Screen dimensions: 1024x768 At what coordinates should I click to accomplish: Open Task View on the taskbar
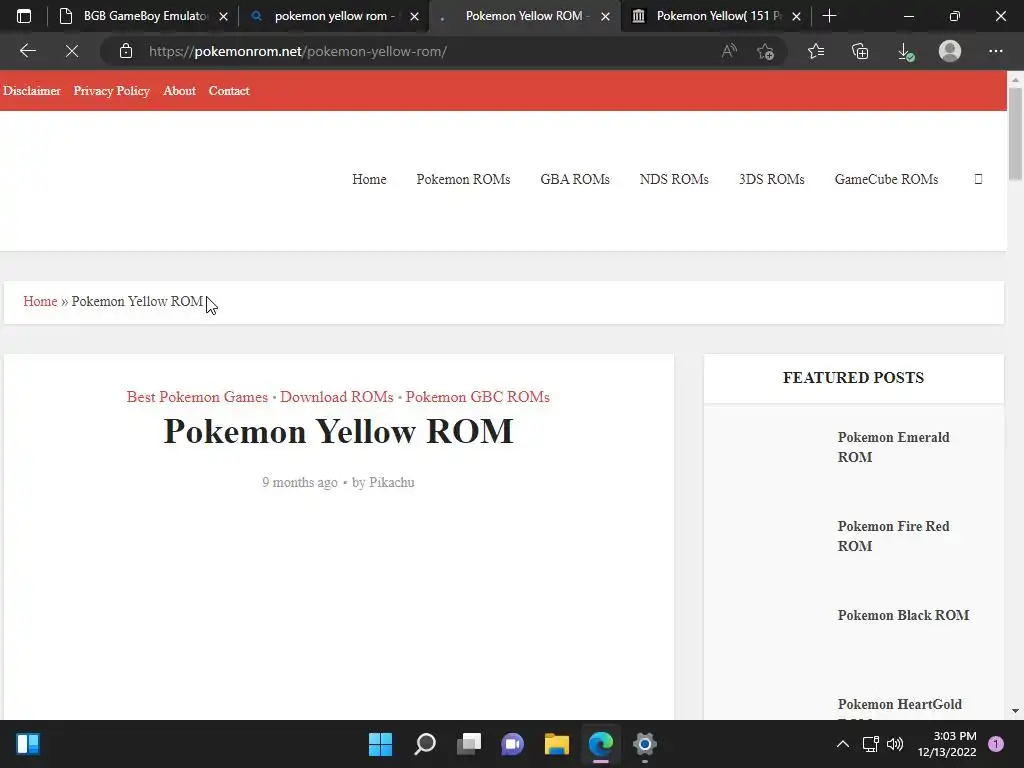coord(469,744)
